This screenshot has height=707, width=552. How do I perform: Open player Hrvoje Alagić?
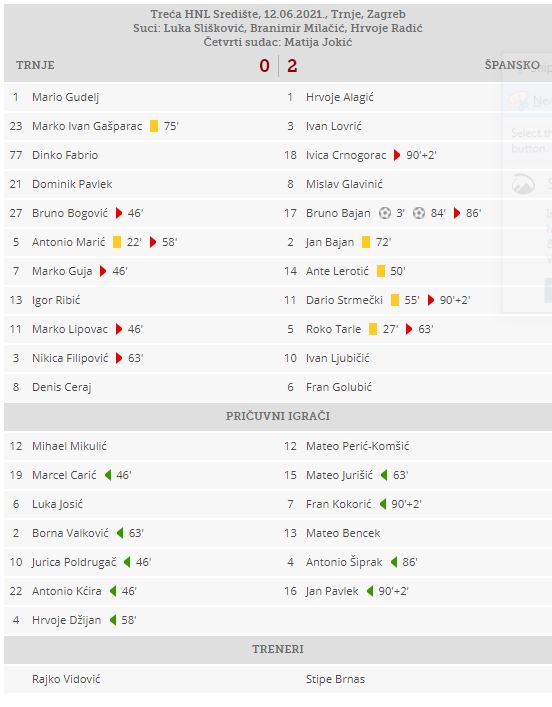[x=340, y=97]
